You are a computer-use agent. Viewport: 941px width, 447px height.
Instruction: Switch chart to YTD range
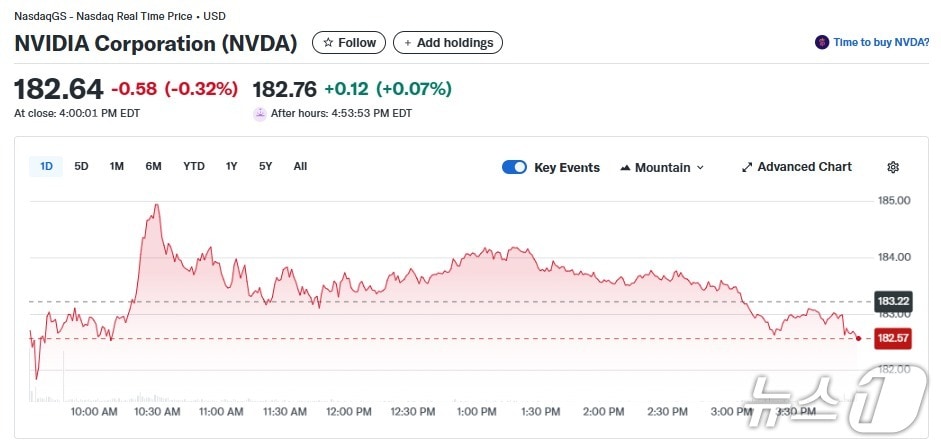[x=194, y=166]
